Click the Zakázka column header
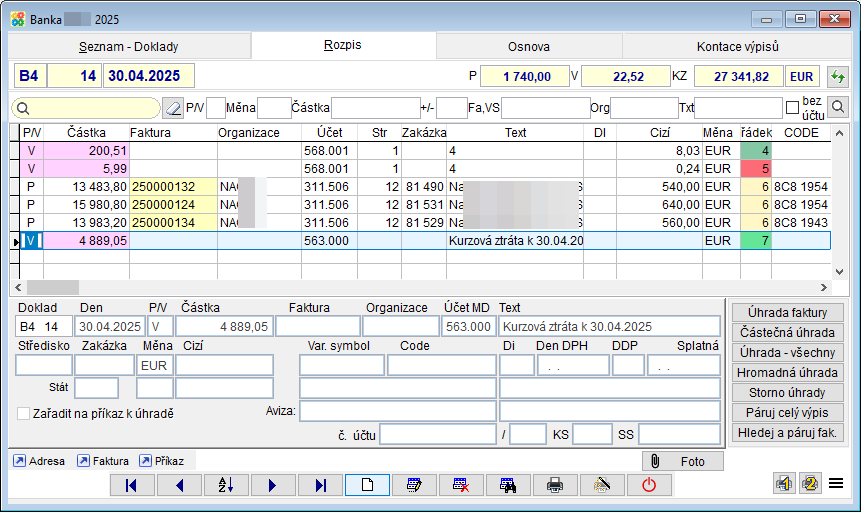 tap(424, 133)
